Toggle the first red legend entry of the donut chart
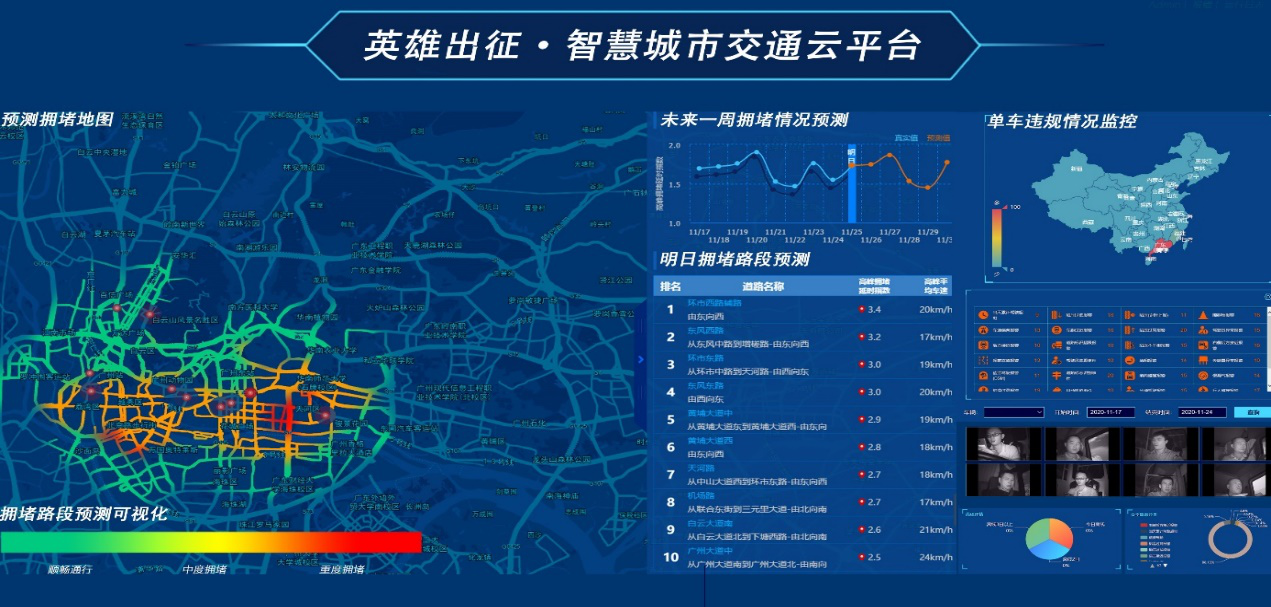Screen dimensions: 1271x607 1144,525
